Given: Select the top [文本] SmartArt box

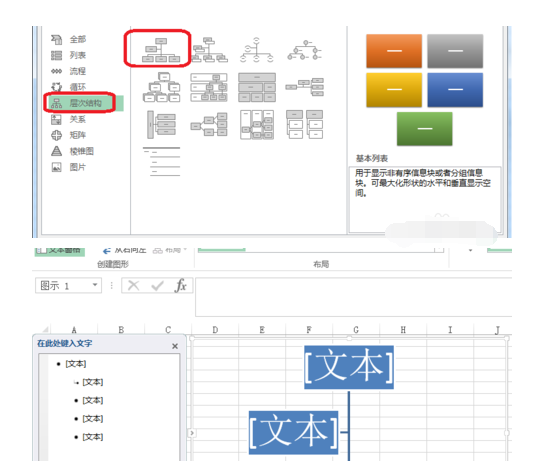Looking at the screenshot, I should pyautogui.click(x=349, y=367).
